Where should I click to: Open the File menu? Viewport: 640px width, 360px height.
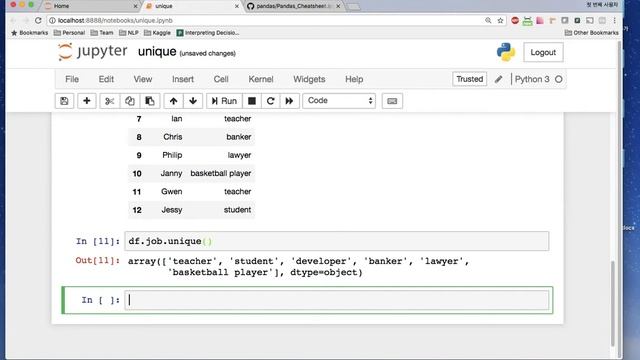pos(72,79)
